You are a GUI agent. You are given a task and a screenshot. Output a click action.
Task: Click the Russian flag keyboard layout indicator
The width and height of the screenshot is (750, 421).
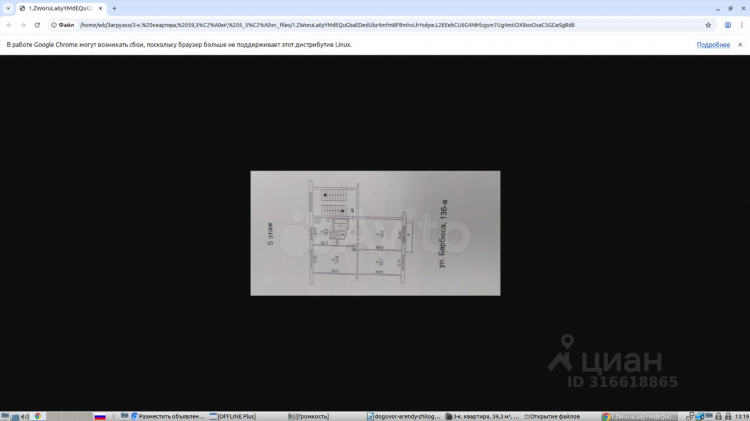100,417
